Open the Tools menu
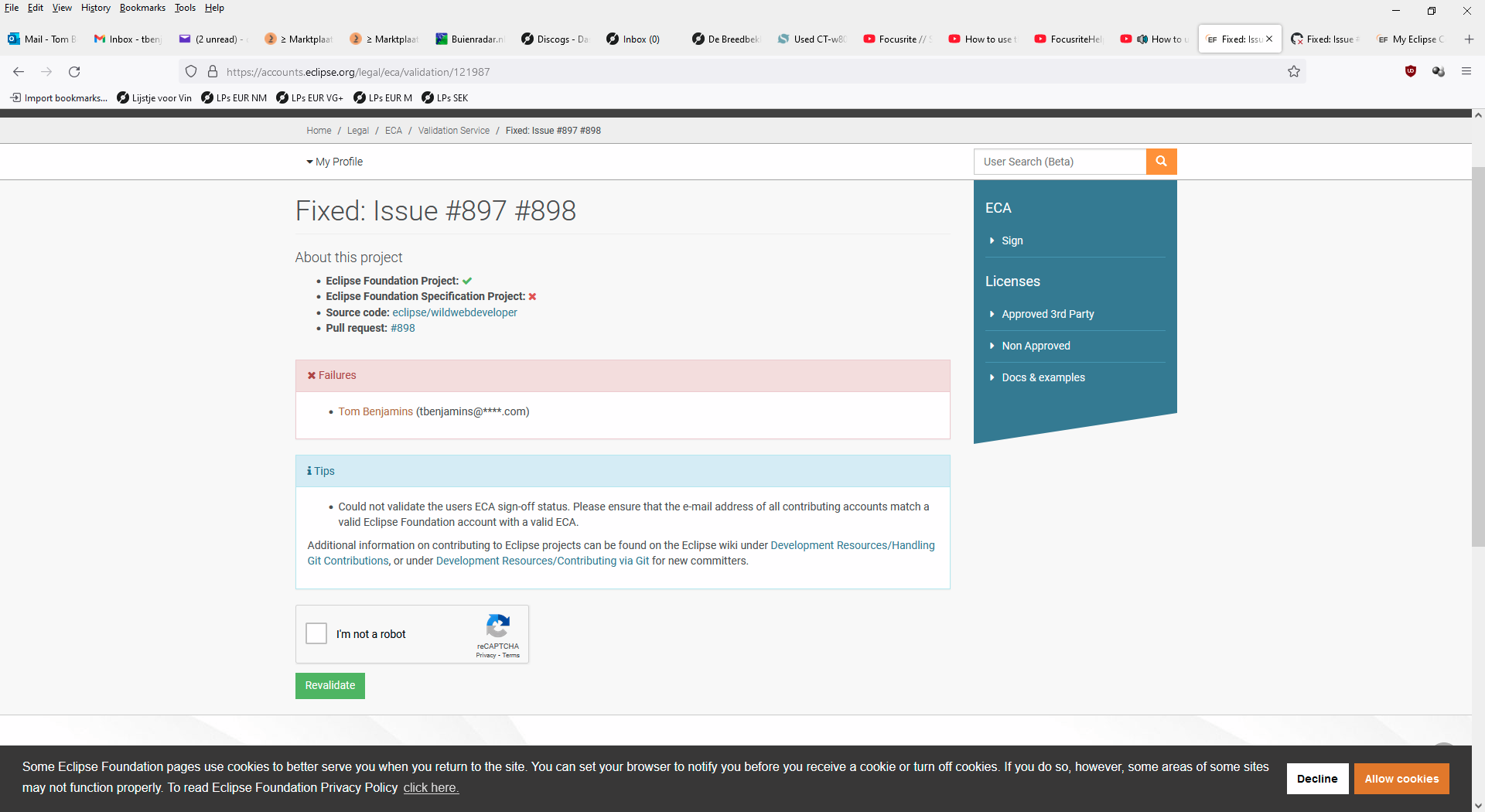Viewport: 1485px width, 812px height. pyautogui.click(x=185, y=8)
